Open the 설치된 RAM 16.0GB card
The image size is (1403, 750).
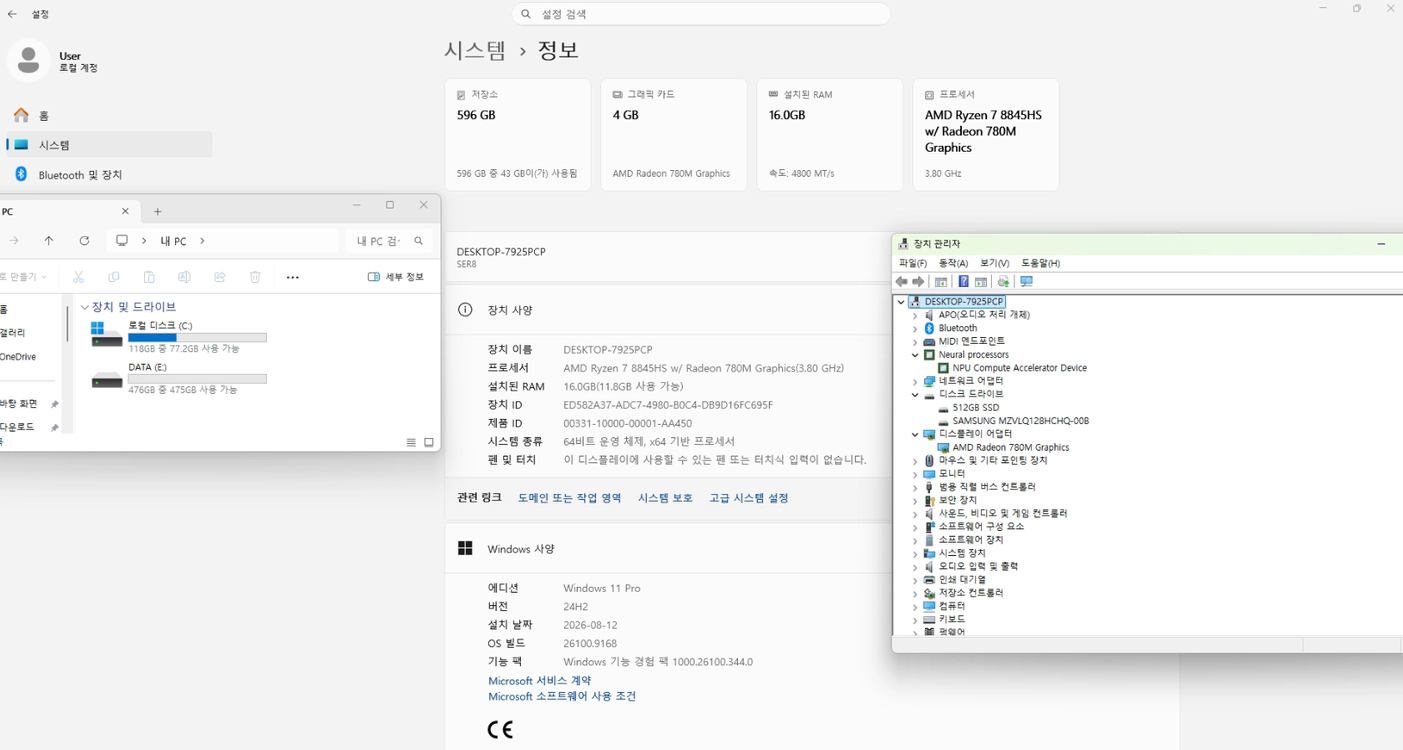[830, 135]
